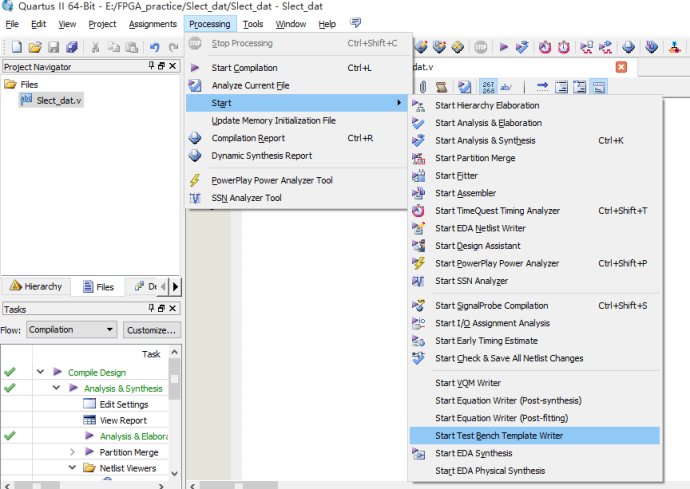Screen dimensions: 690x489
Task: Click View Report in Tasks list
Action: pos(123,420)
